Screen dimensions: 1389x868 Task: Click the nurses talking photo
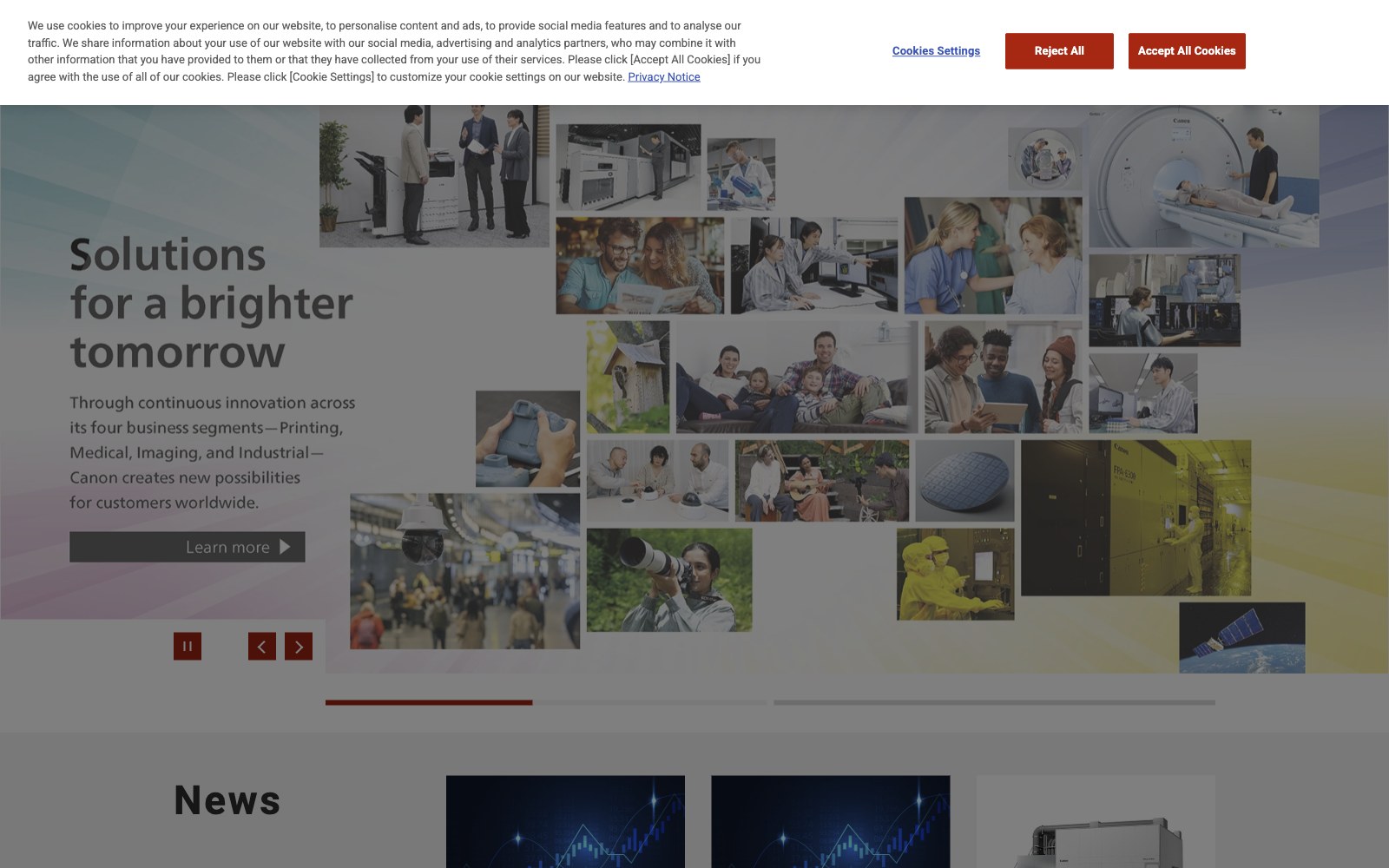[993, 255]
